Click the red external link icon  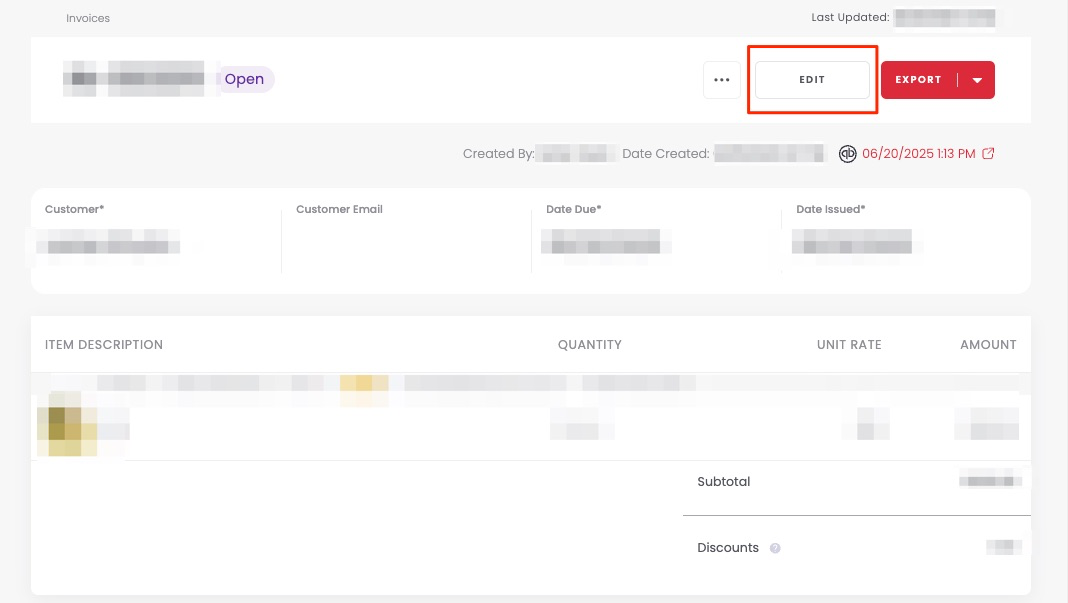[988, 154]
